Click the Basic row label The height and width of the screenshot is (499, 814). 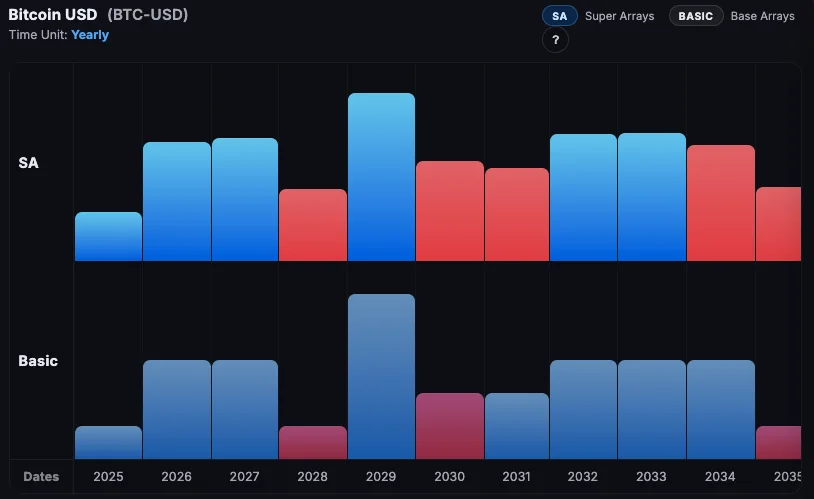[38, 361]
